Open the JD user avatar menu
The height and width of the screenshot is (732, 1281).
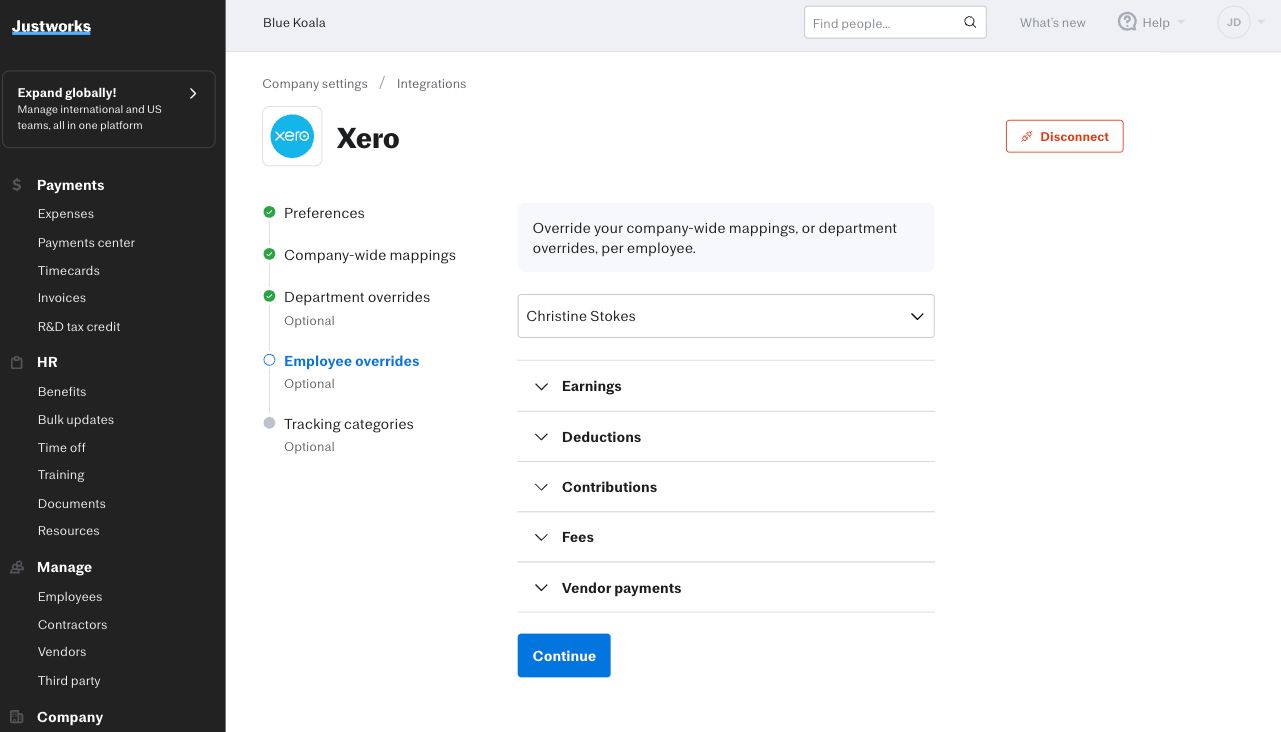click(x=1233, y=22)
